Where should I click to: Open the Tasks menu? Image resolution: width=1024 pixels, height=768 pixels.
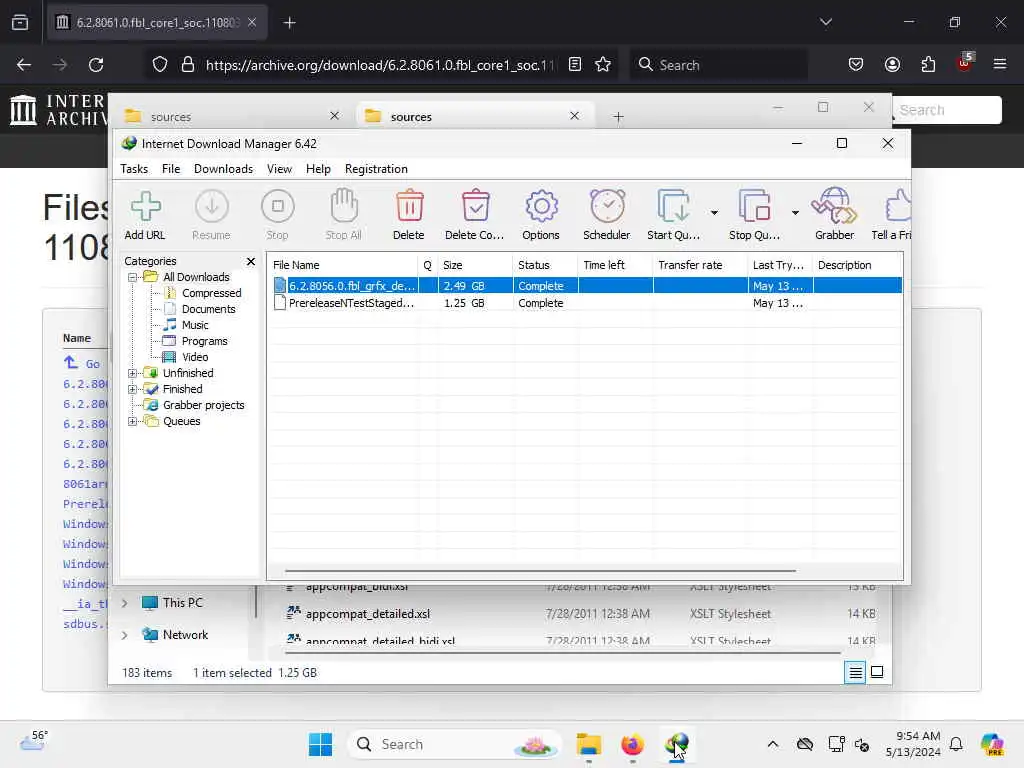pyautogui.click(x=134, y=169)
